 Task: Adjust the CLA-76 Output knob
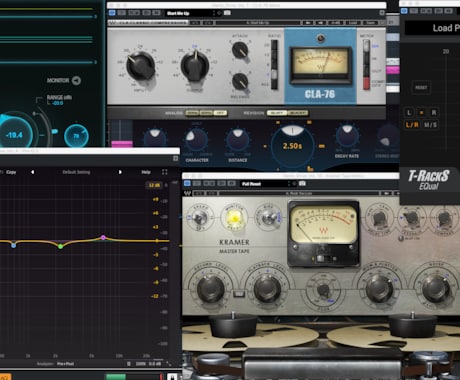[195, 65]
